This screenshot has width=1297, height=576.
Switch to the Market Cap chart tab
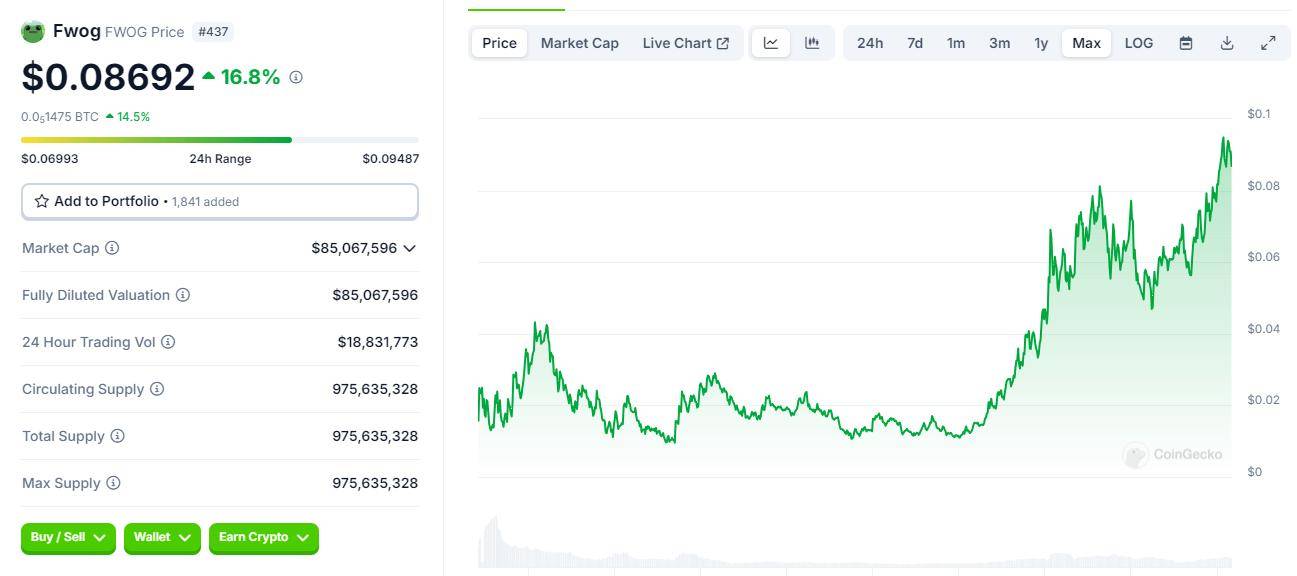pyautogui.click(x=580, y=43)
